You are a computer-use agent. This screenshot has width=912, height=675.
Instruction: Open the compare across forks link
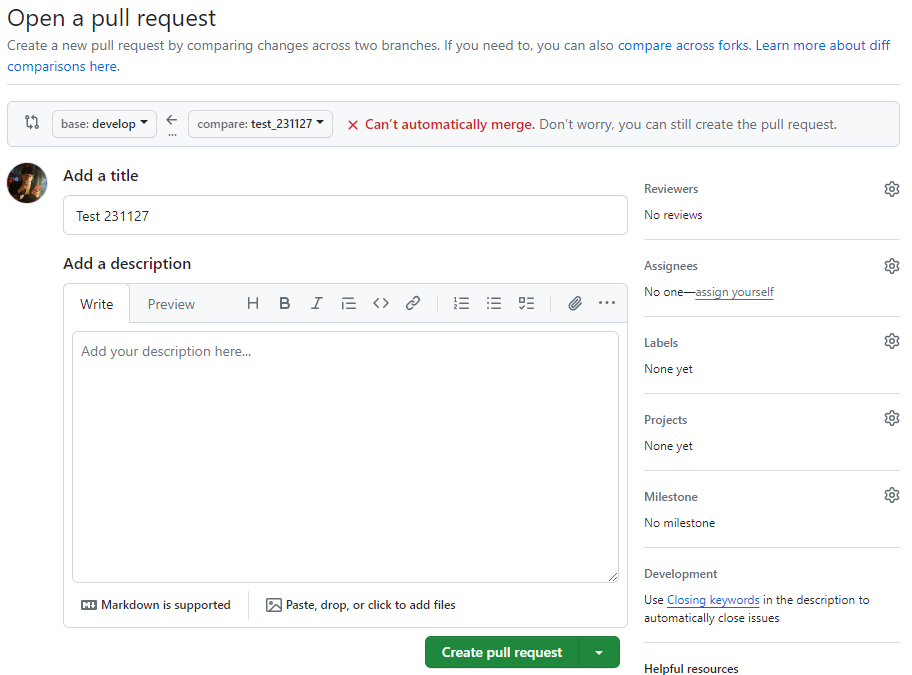click(683, 45)
